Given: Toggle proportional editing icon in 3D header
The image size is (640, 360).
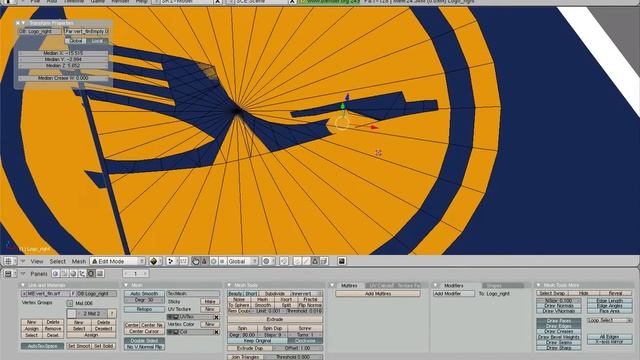Looking at the screenshot, I should click(x=267, y=261).
